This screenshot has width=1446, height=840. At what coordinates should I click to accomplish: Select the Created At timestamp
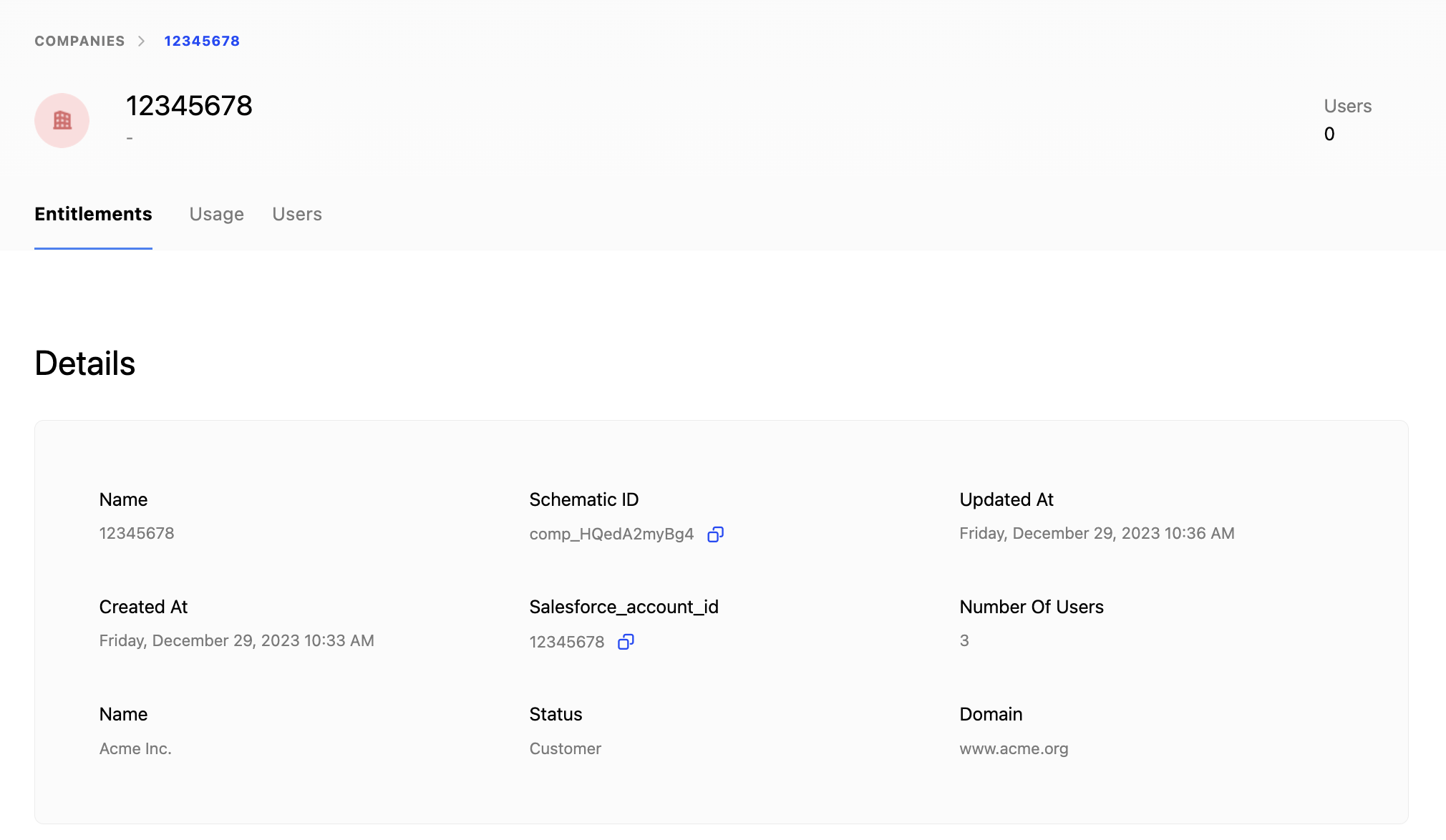(237, 640)
